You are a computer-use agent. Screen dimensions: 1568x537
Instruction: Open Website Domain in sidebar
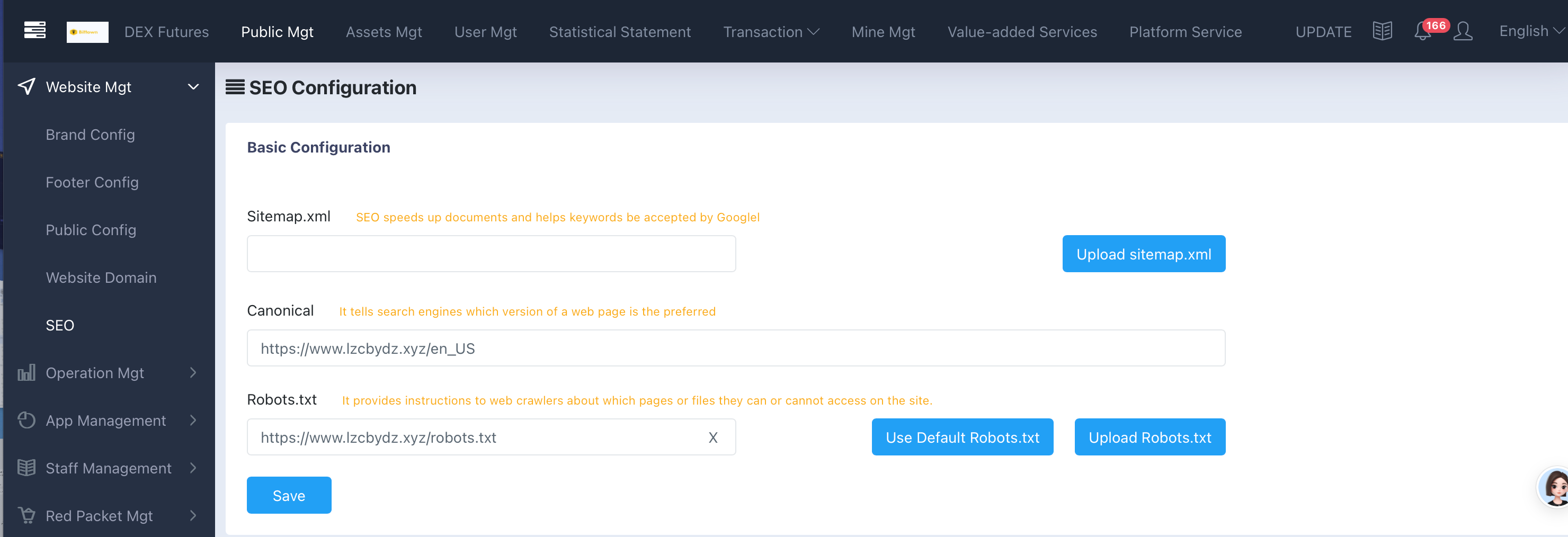point(101,277)
